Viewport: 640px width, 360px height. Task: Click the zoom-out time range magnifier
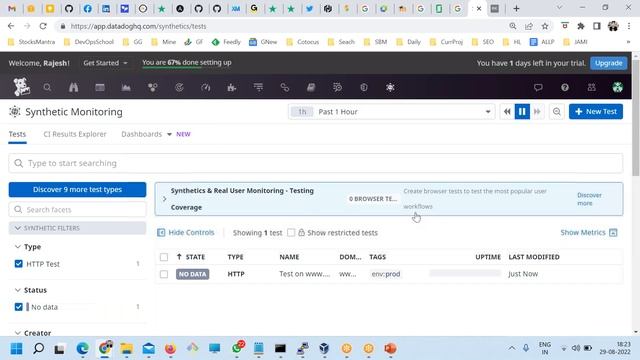pyautogui.click(x=557, y=111)
